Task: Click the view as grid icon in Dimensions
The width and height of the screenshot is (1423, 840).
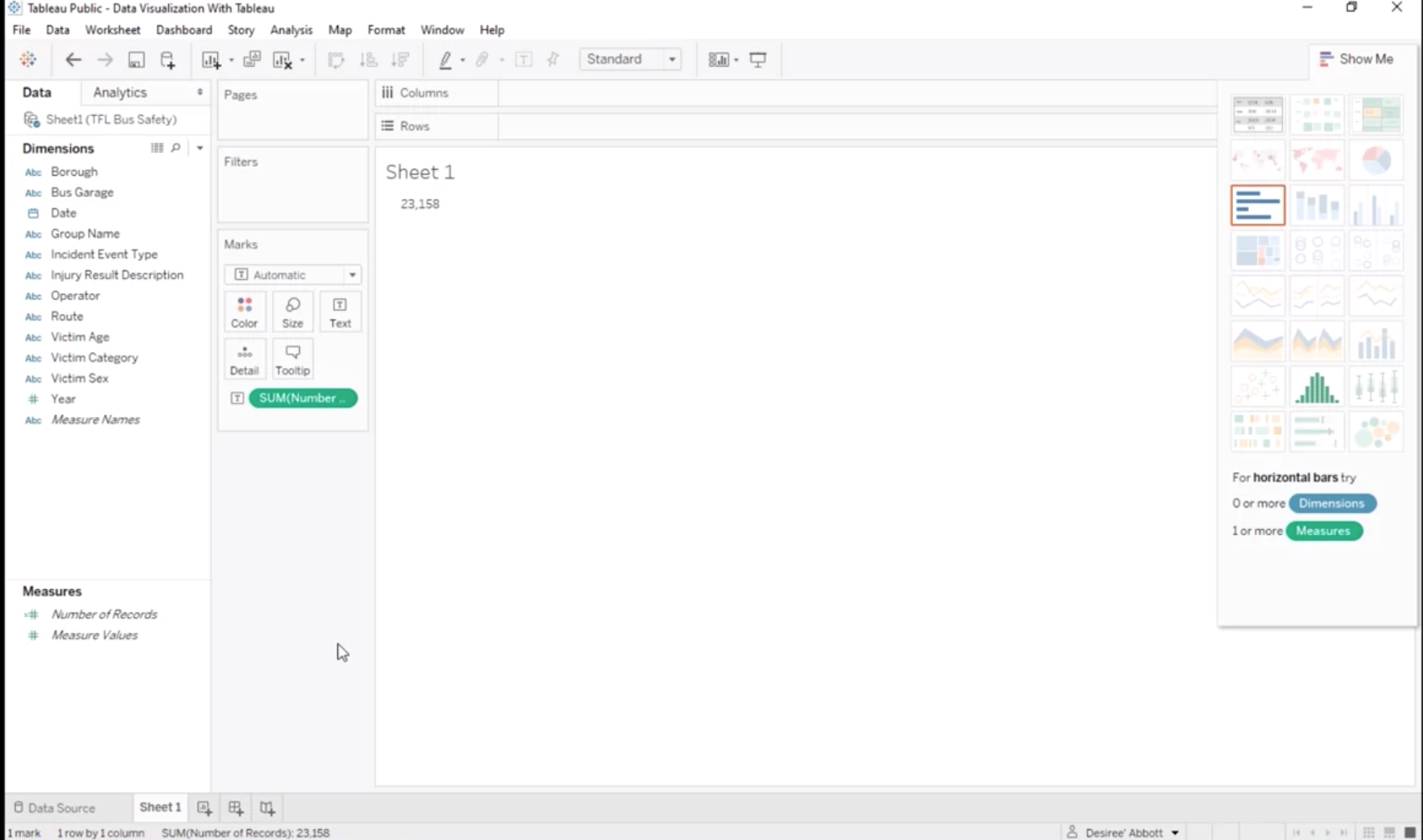Action: [x=157, y=148]
